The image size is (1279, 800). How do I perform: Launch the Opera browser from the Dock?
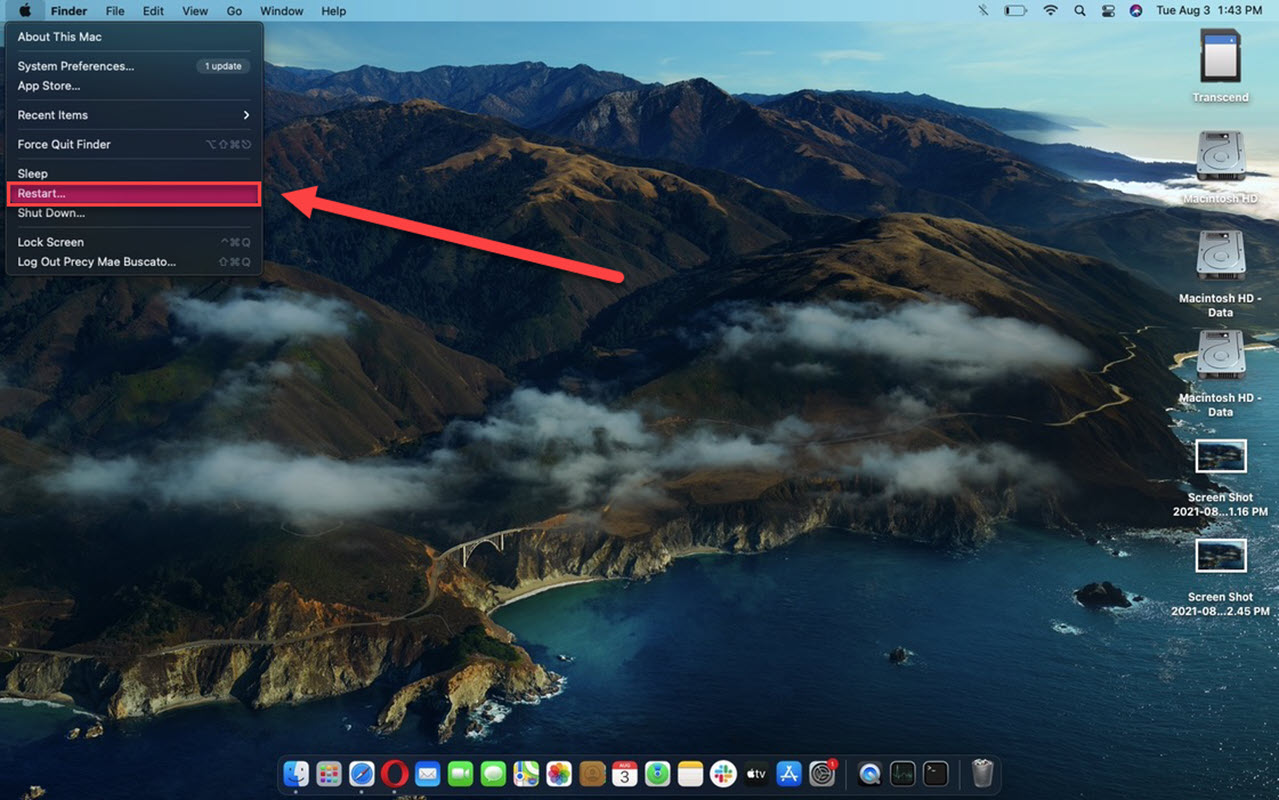392,773
